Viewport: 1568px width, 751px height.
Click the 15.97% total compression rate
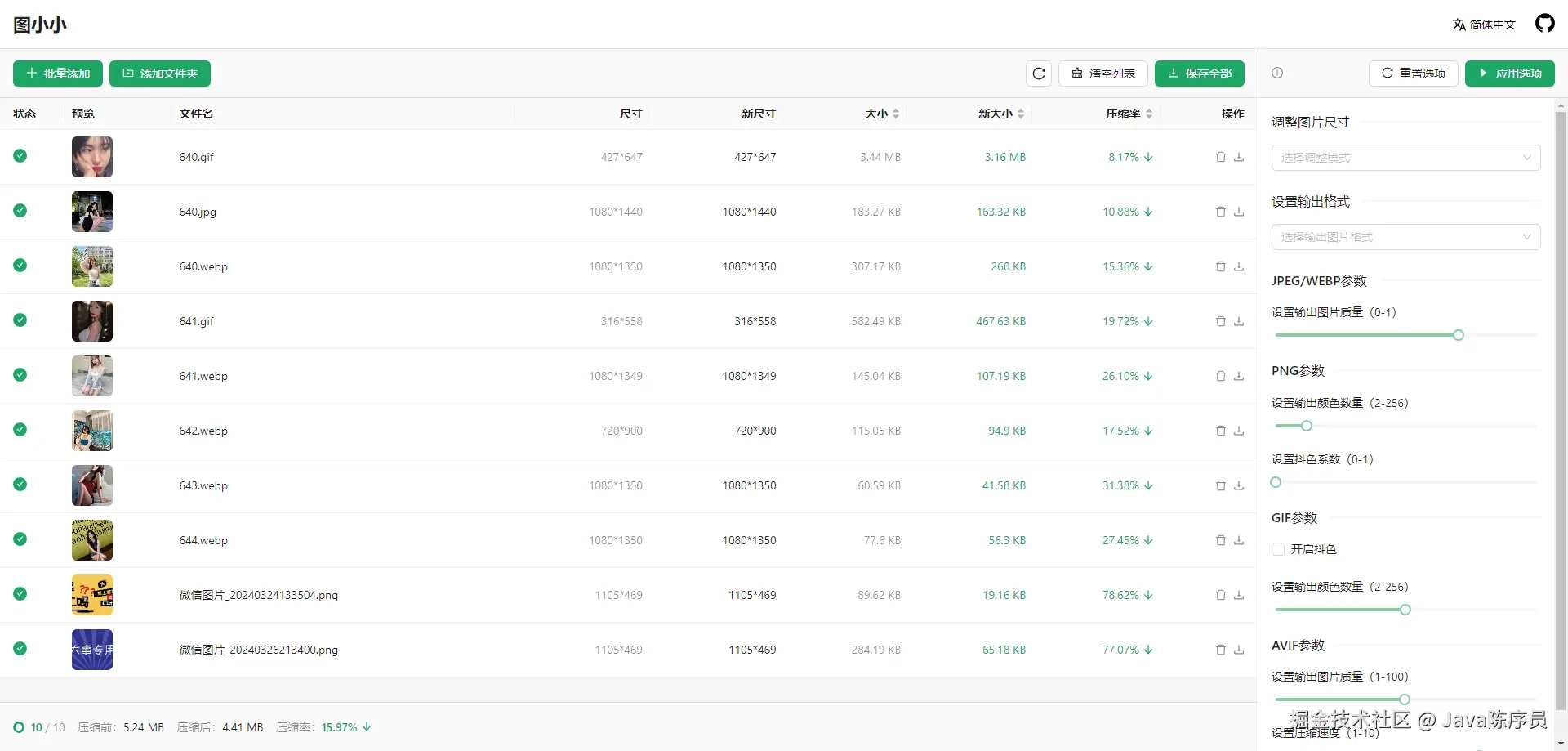point(340,727)
